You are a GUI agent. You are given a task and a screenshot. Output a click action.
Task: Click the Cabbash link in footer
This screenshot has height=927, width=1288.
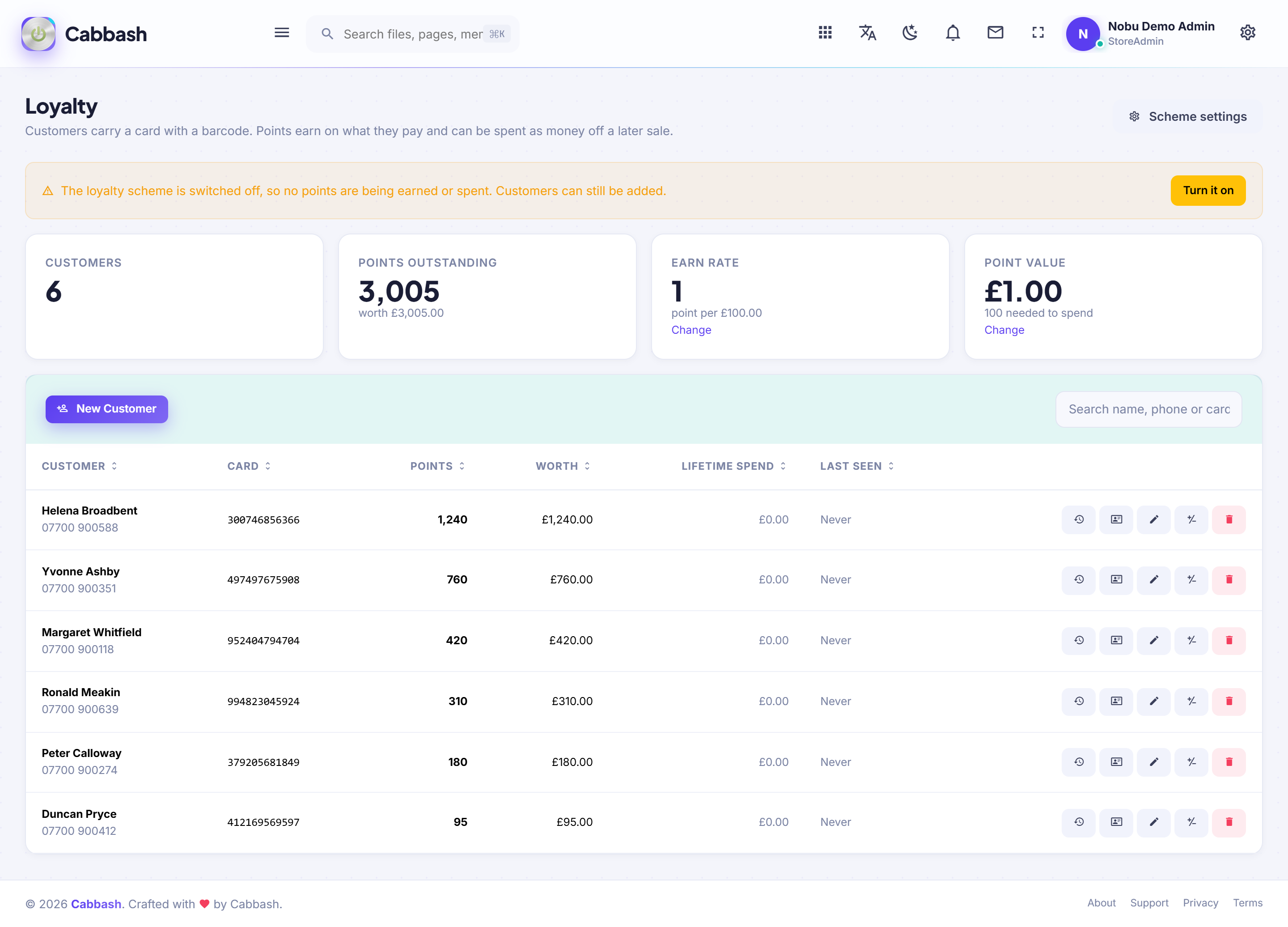(96, 904)
